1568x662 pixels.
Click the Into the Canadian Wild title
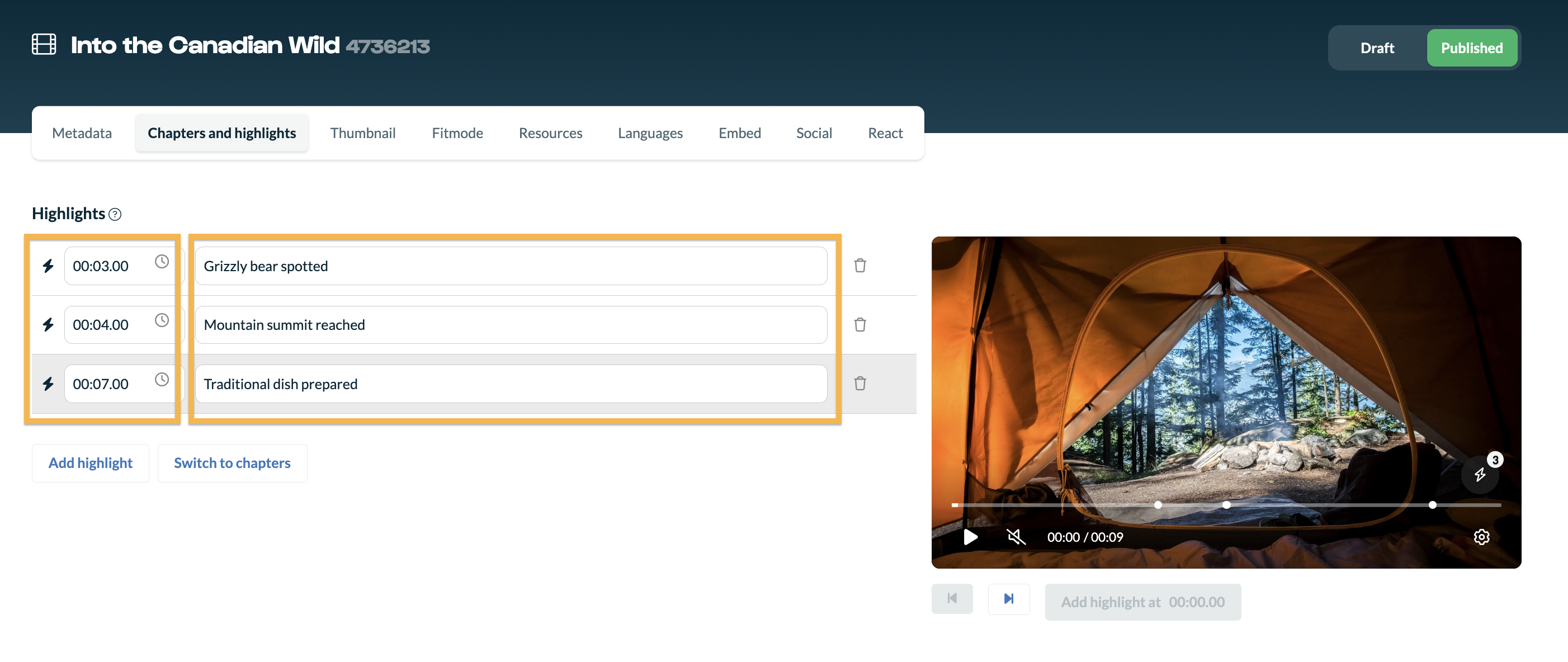pos(205,46)
